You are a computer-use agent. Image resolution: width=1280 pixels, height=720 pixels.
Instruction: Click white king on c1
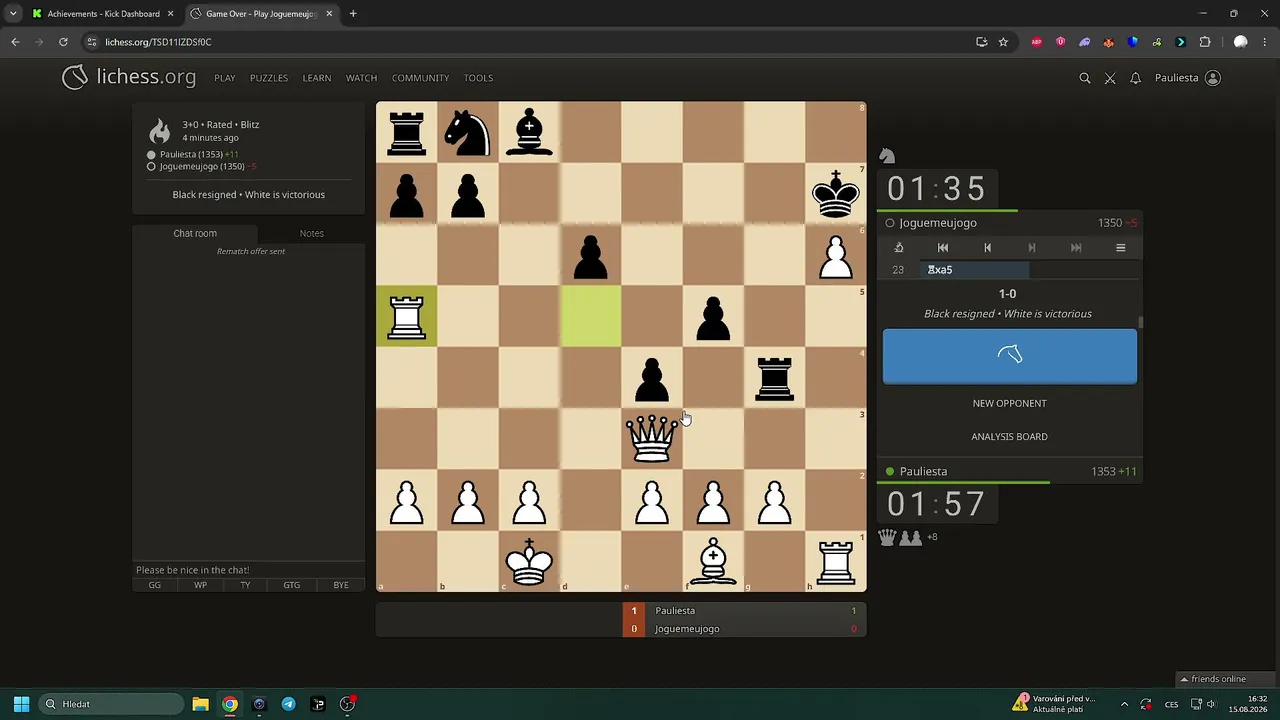[529, 562]
